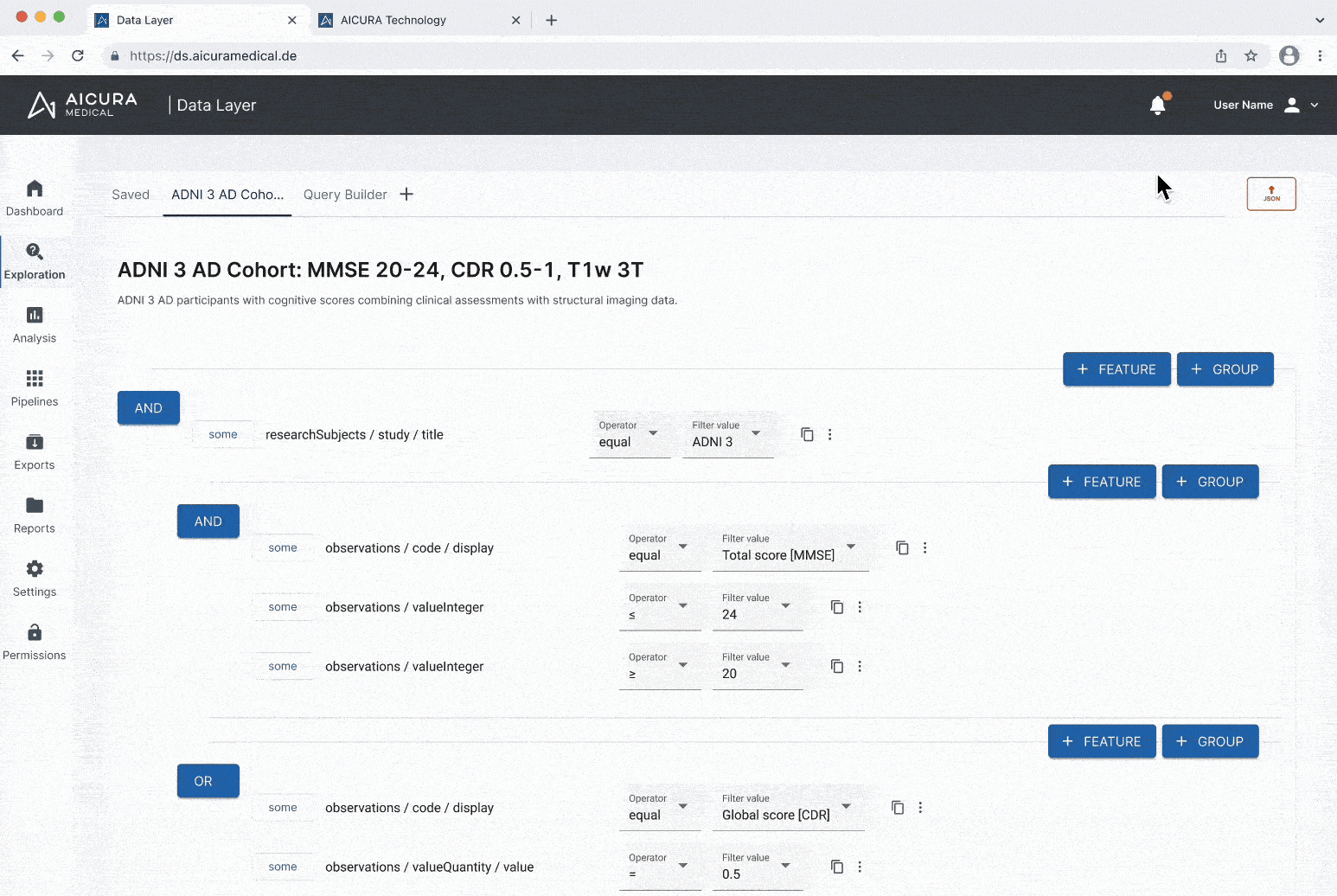
Task: Toggle 'some' on valueInteger ≥ 20 row
Action: (x=283, y=666)
